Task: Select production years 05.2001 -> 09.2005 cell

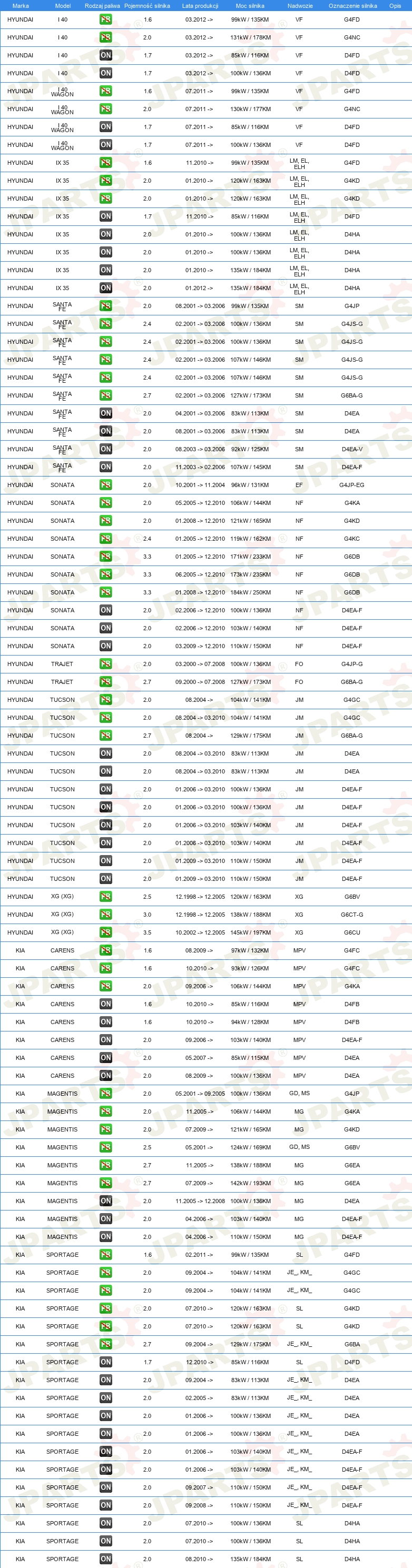Action: (200, 1094)
